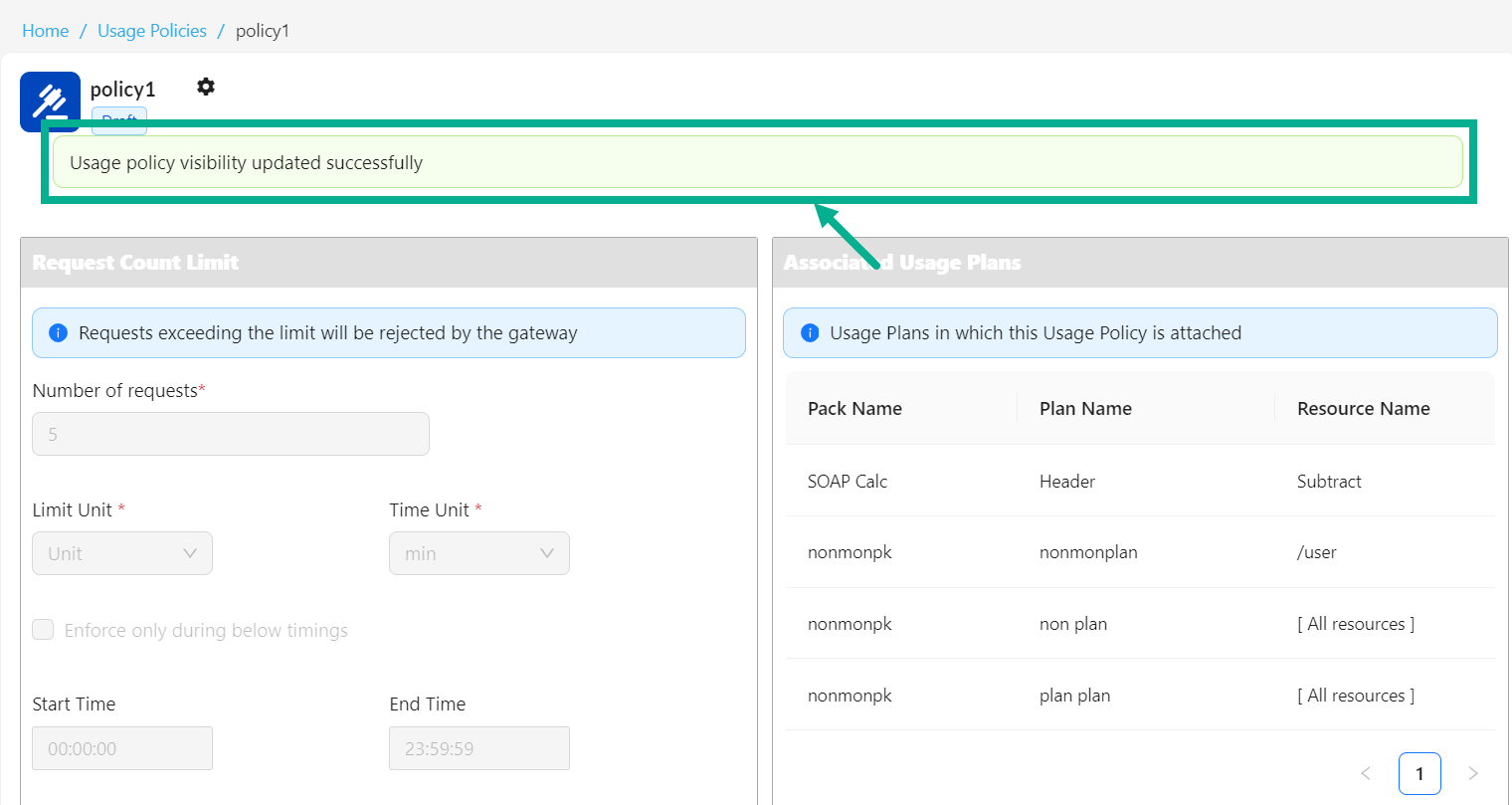Open Usage Policies breadcrumb link
This screenshot has height=805, width=1512.
tap(152, 31)
